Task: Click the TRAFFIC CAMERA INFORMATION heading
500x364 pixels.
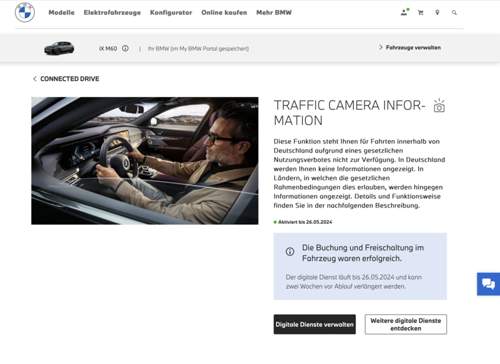Action: 350,113
